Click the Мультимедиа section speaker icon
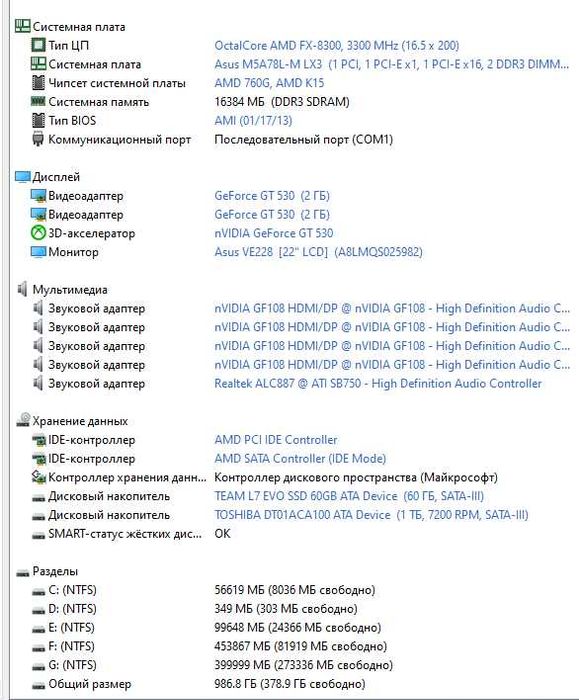The image size is (579, 700). (22, 289)
